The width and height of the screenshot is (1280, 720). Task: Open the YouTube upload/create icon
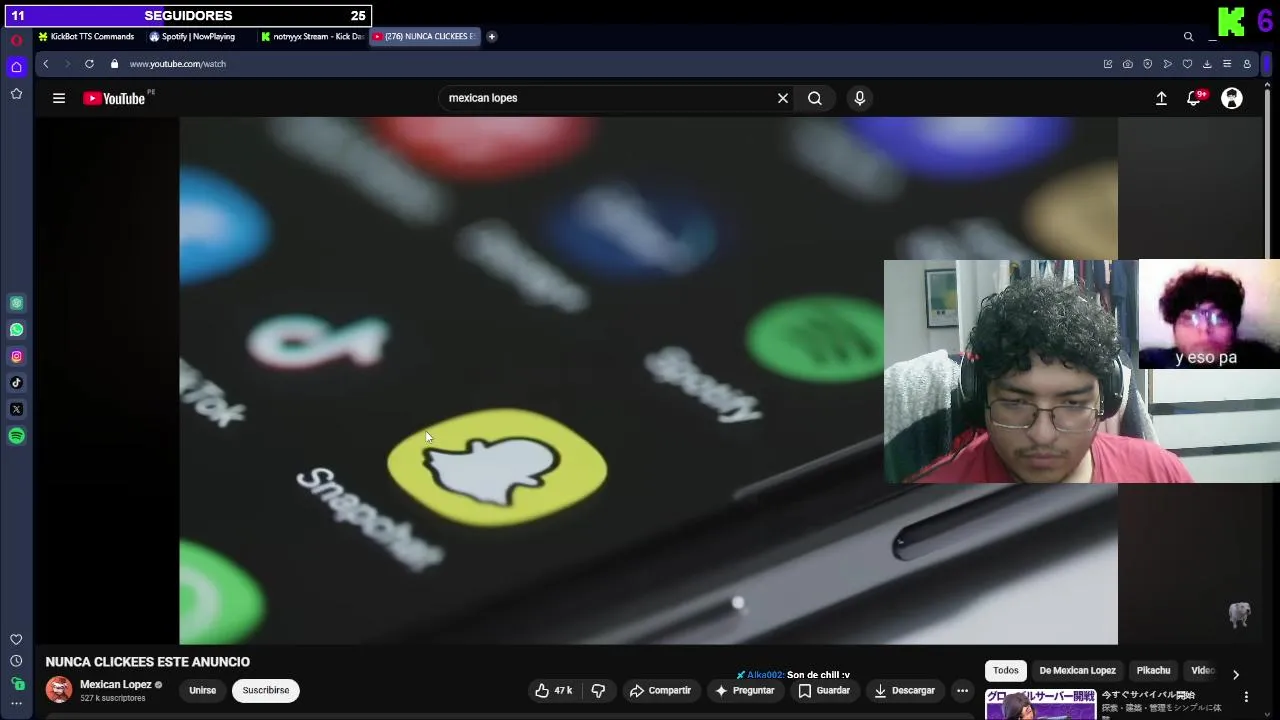click(1161, 98)
